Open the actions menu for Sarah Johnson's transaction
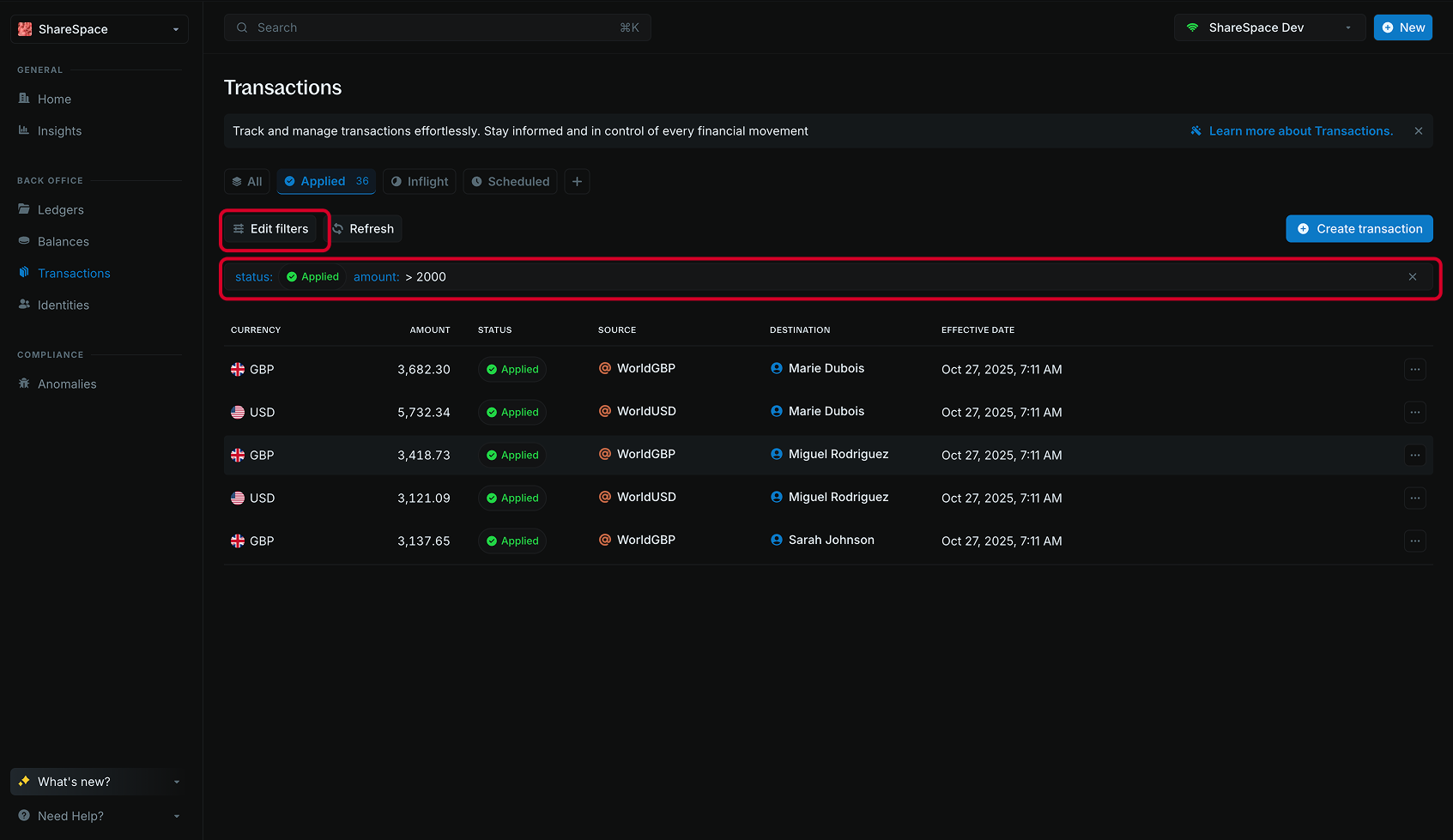1453x840 pixels. (x=1414, y=541)
